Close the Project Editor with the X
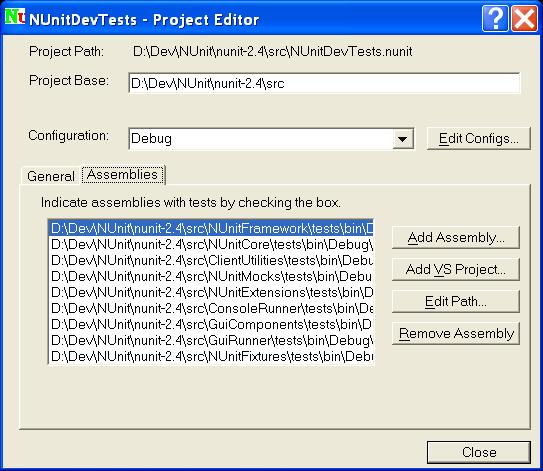This screenshot has height=471, width=543. click(x=525, y=19)
